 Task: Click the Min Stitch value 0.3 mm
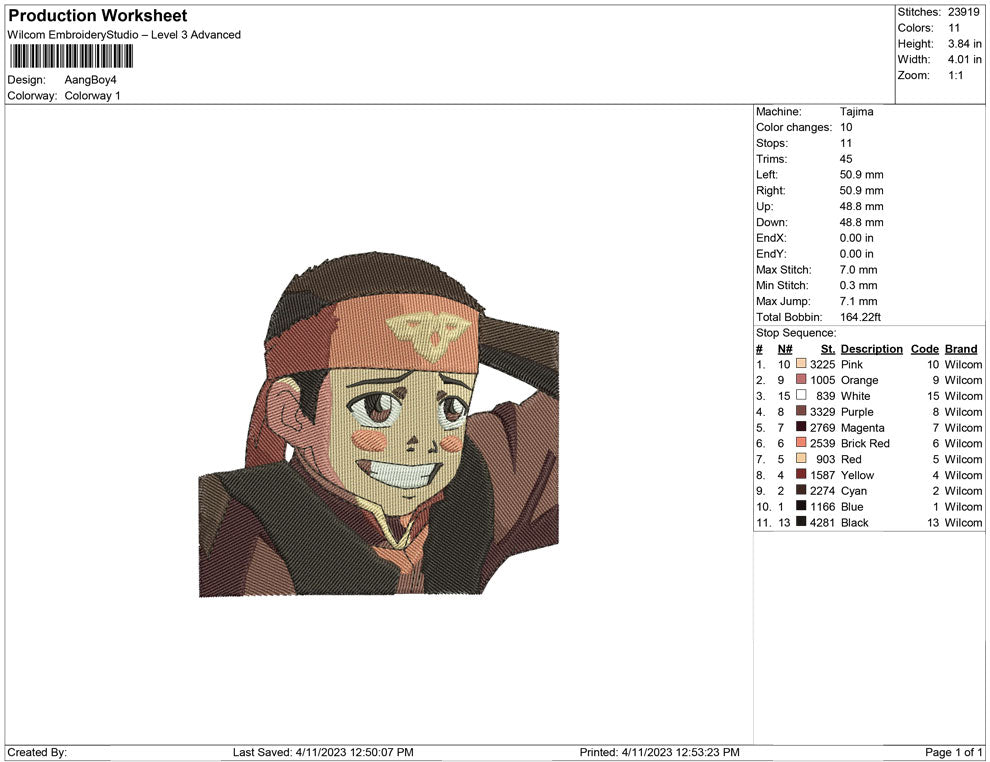[x=858, y=285]
